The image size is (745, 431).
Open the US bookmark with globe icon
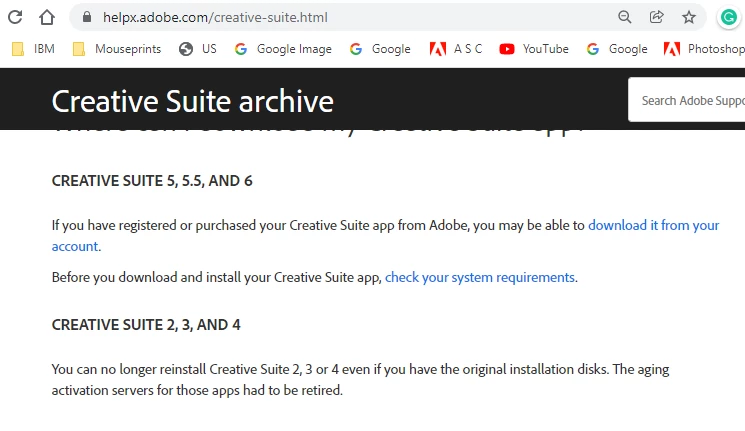pyautogui.click(x=198, y=49)
